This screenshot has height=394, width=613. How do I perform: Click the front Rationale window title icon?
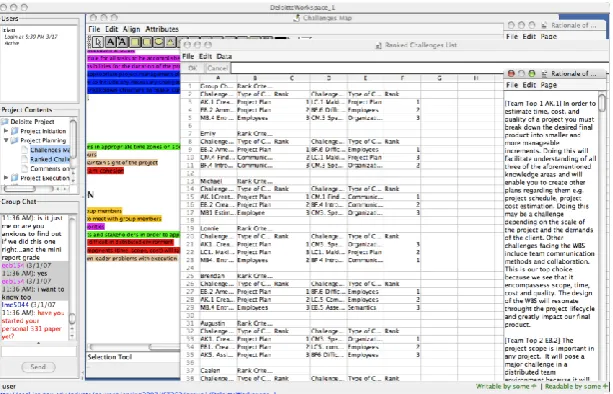[x=544, y=73]
